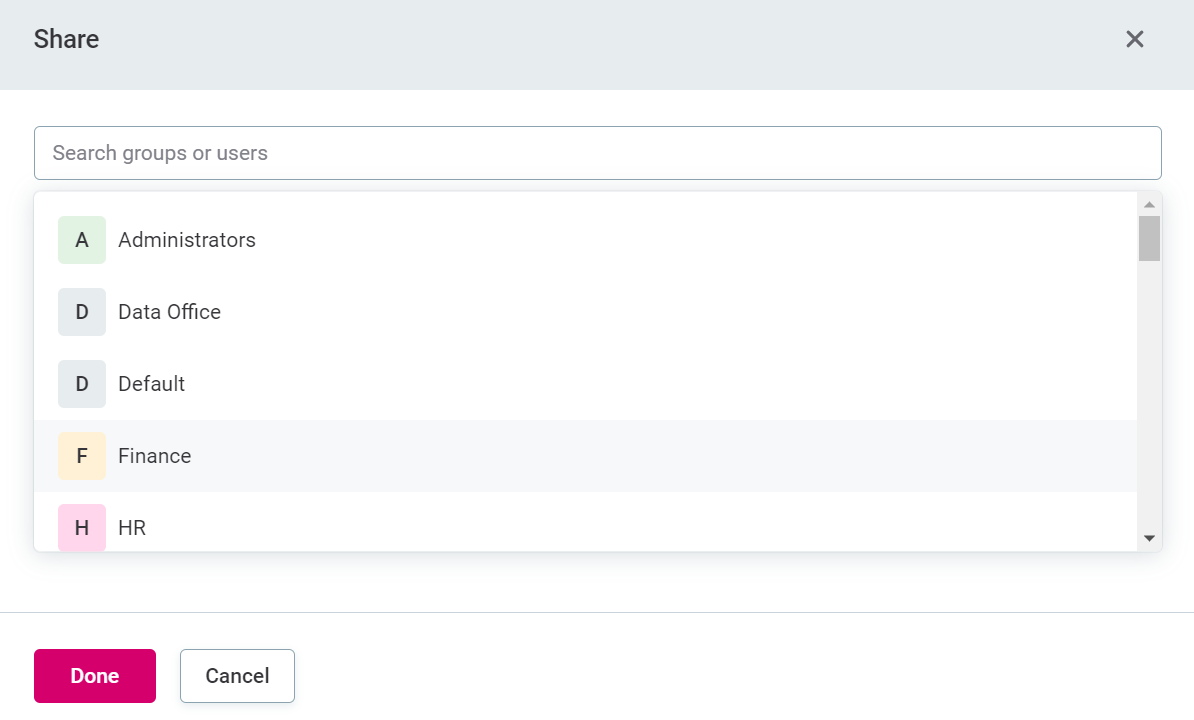This screenshot has width=1194, height=720.
Task: Click the group list scrollbar thumb
Action: pyautogui.click(x=1149, y=238)
